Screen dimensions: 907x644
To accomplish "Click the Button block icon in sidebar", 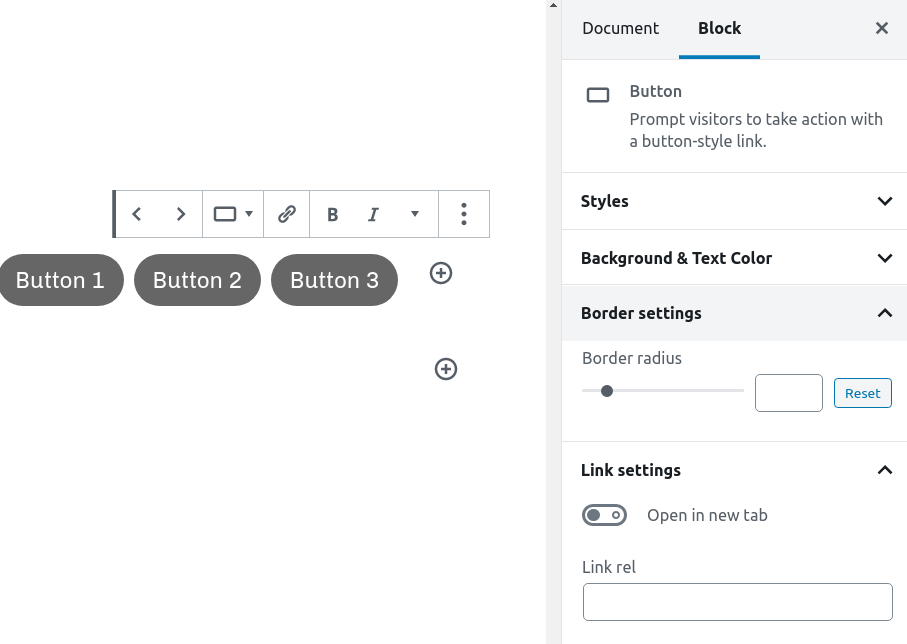I will 598,95.
